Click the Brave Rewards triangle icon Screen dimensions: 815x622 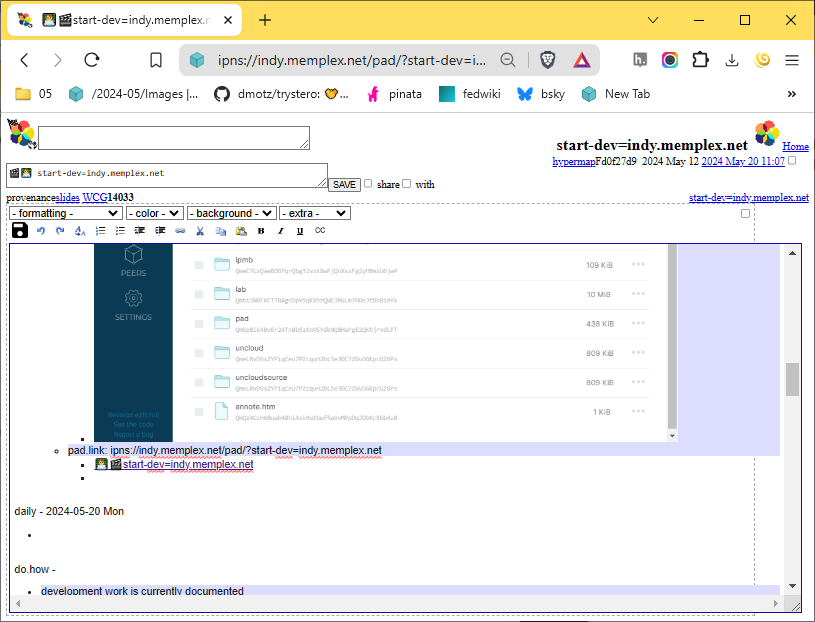pos(582,60)
